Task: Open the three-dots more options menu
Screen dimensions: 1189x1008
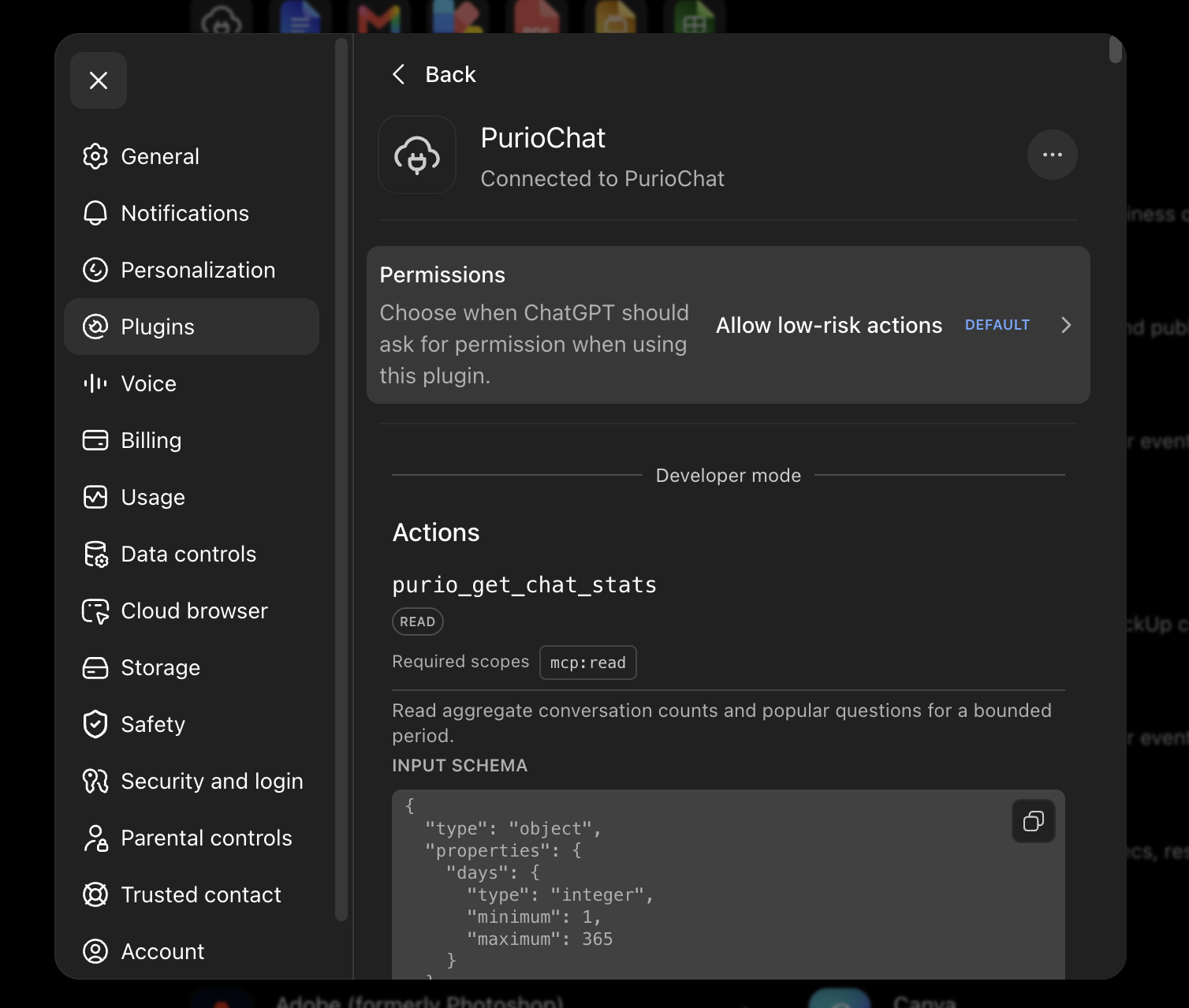Action: click(1053, 155)
